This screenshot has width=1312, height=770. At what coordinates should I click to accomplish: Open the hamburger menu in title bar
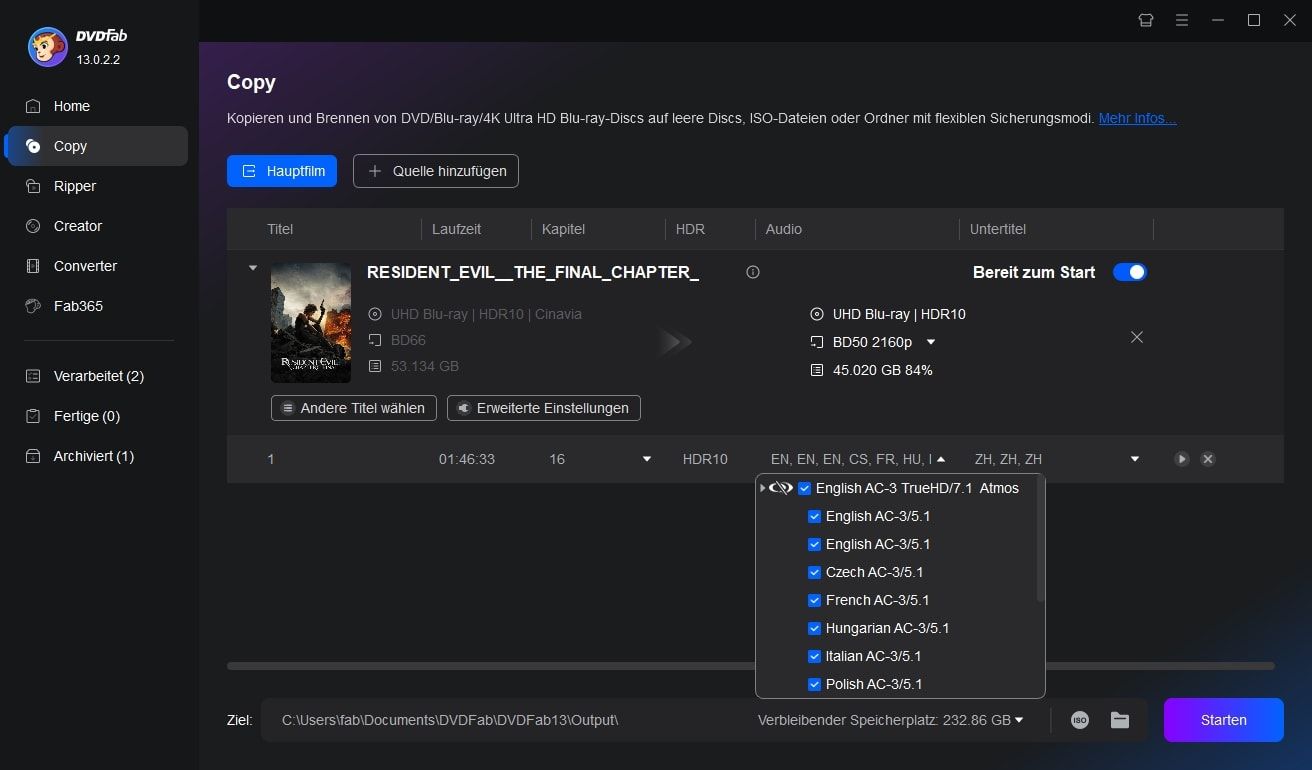pos(1182,20)
